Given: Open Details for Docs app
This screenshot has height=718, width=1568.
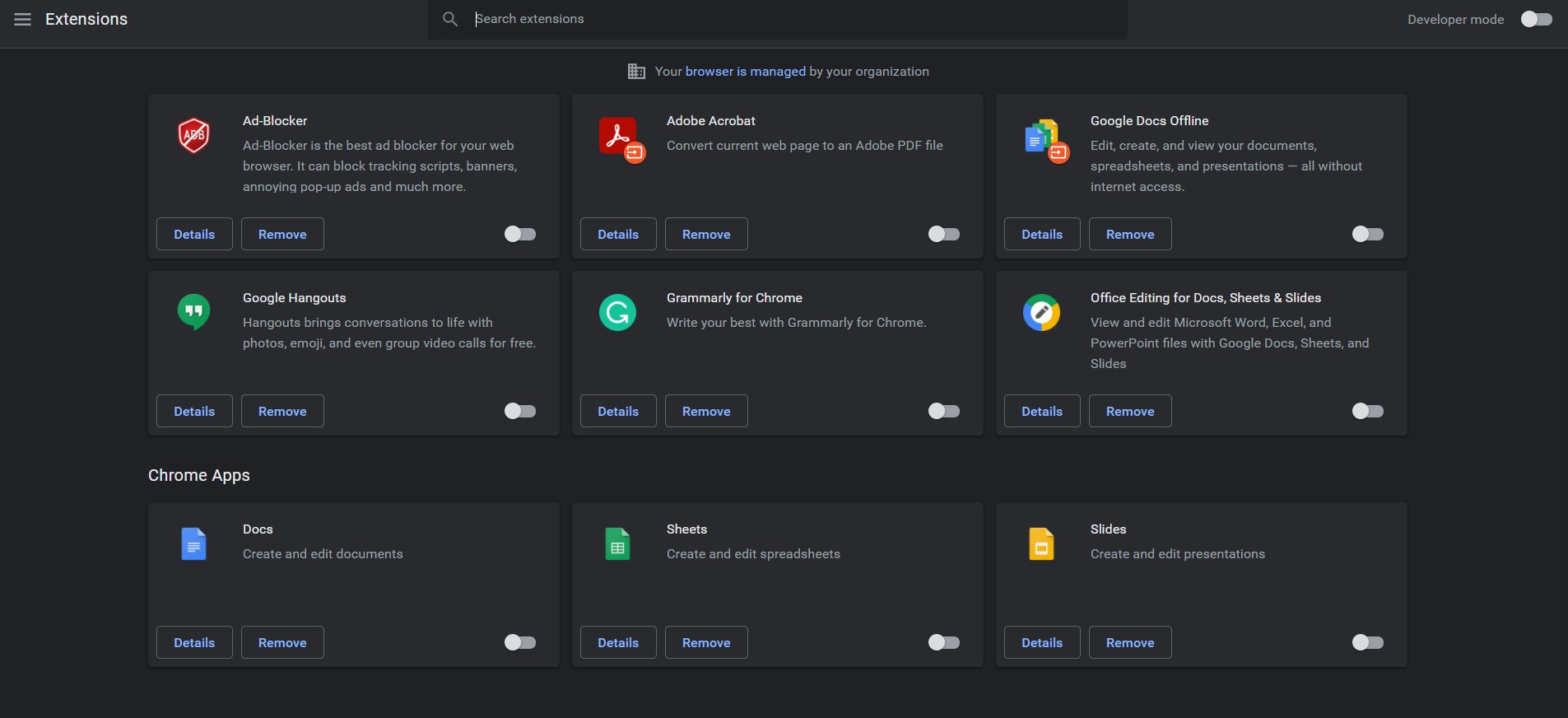Looking at the screenshot, I should pos(194,642).
